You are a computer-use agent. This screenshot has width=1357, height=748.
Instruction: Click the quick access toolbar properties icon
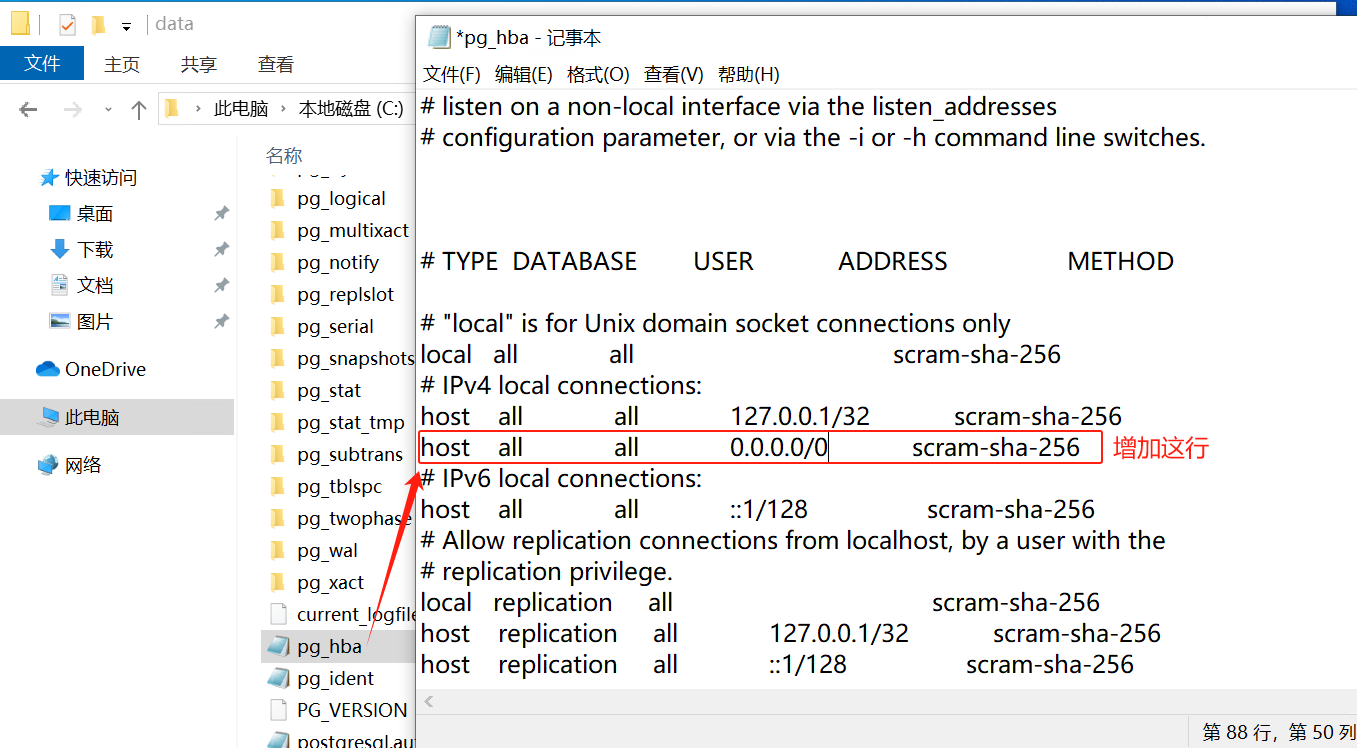coord(68,24)
